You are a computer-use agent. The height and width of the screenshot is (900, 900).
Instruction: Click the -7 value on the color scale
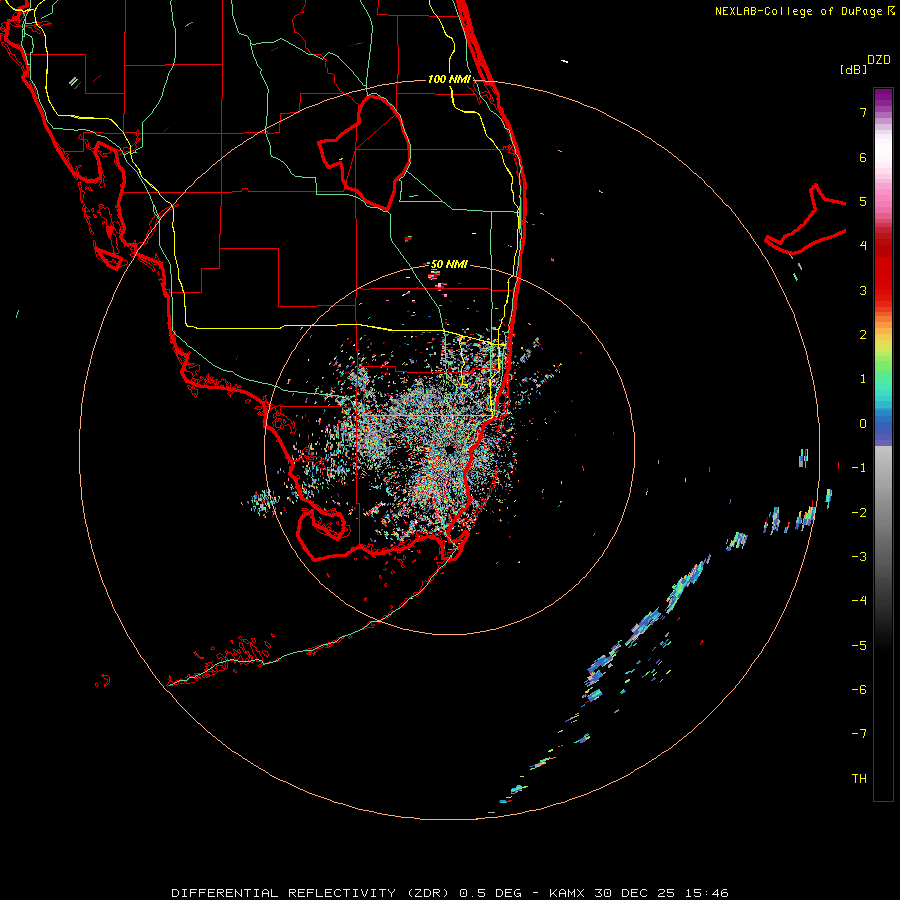(859, 734)
